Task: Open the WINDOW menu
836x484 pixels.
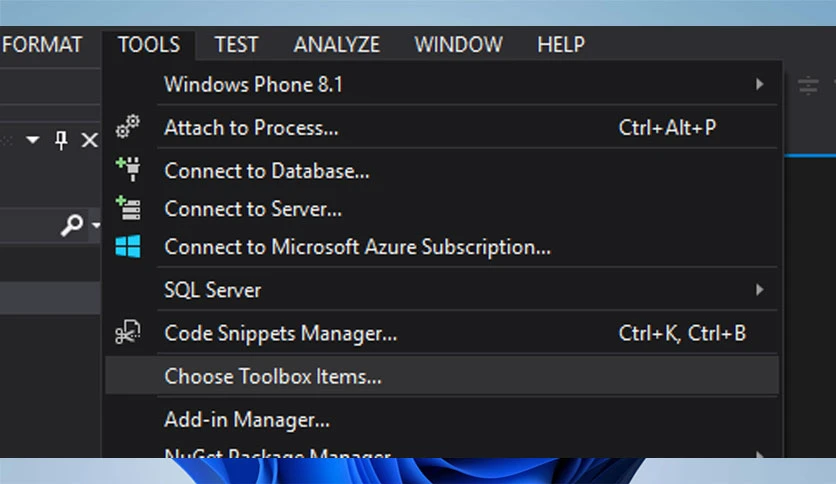Action: point(459,44)
